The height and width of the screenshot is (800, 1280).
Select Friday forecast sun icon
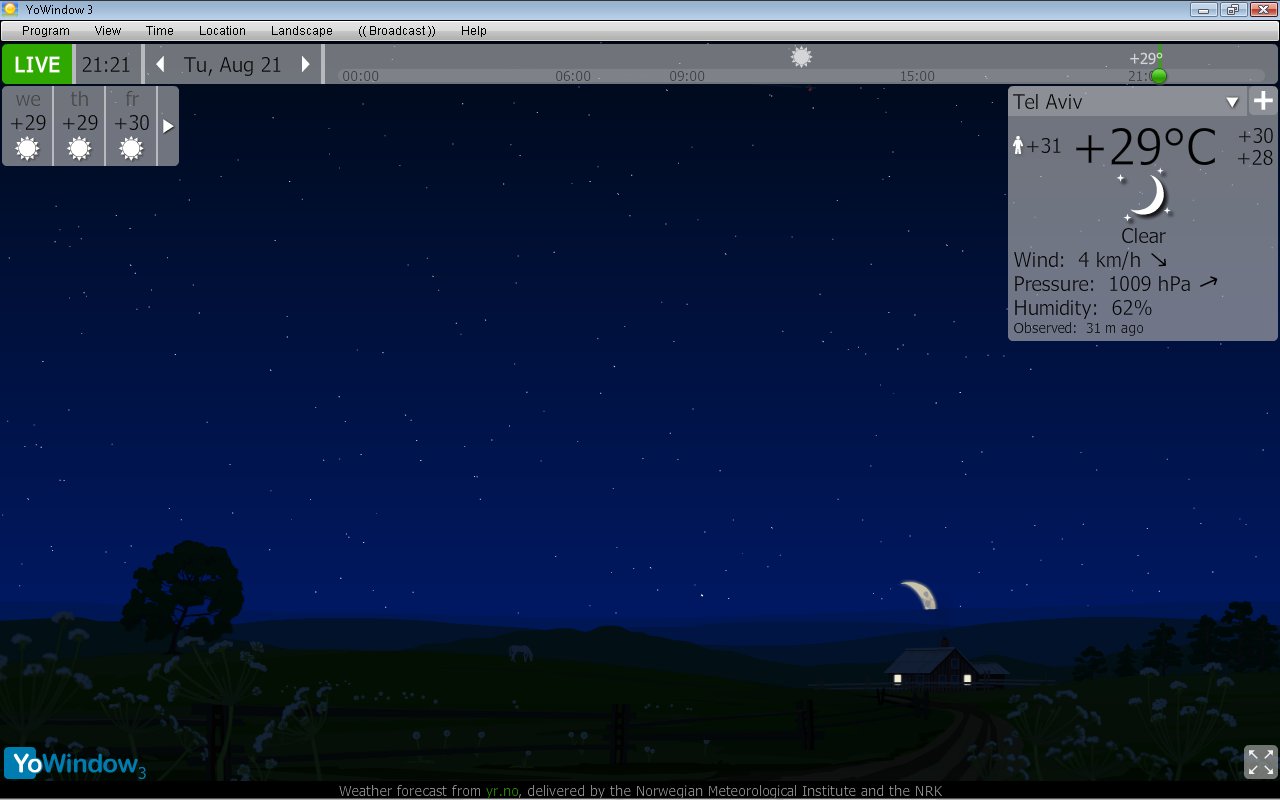[x=131, y=149]
